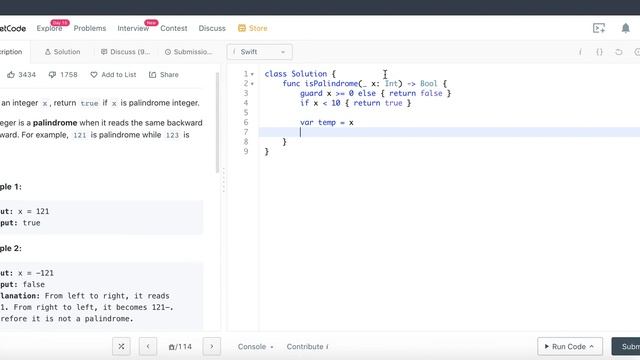Screen dimensions: 640x360
Task: Click the Add to List heart icon
Action: (94, 75)
